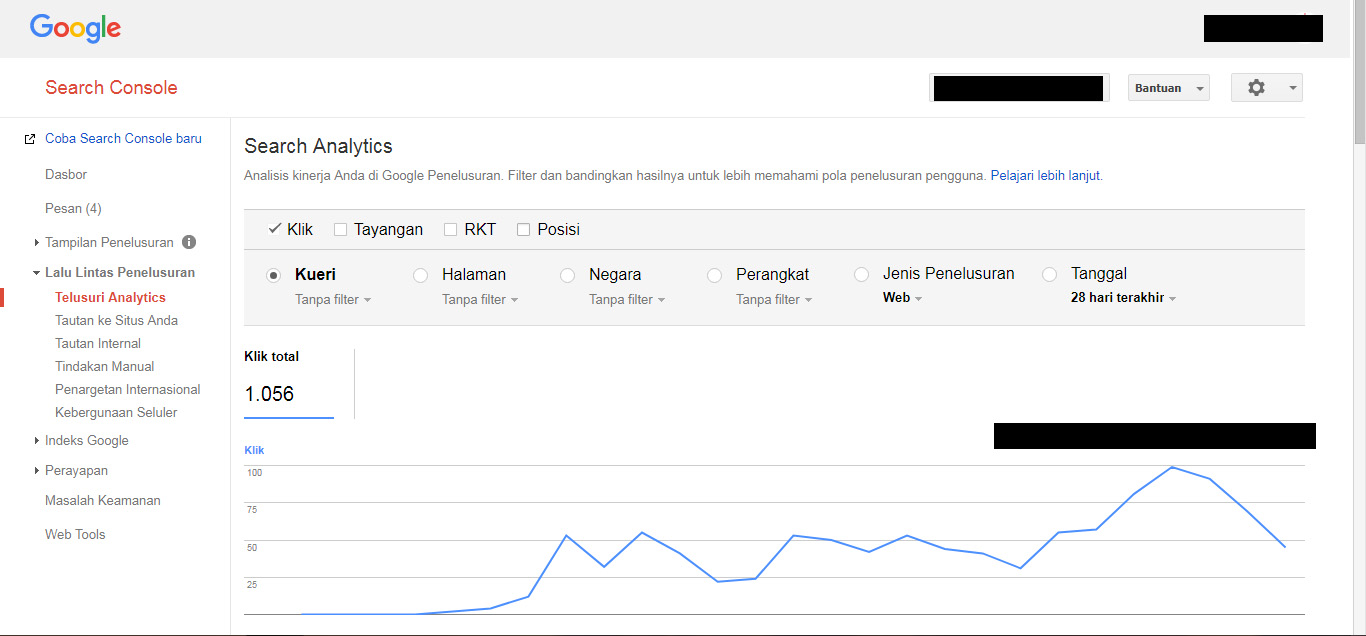Viewport: 1366px width, 636px height.
Task: Enable the Tayangan checkbox
Action: coord(340,230)
